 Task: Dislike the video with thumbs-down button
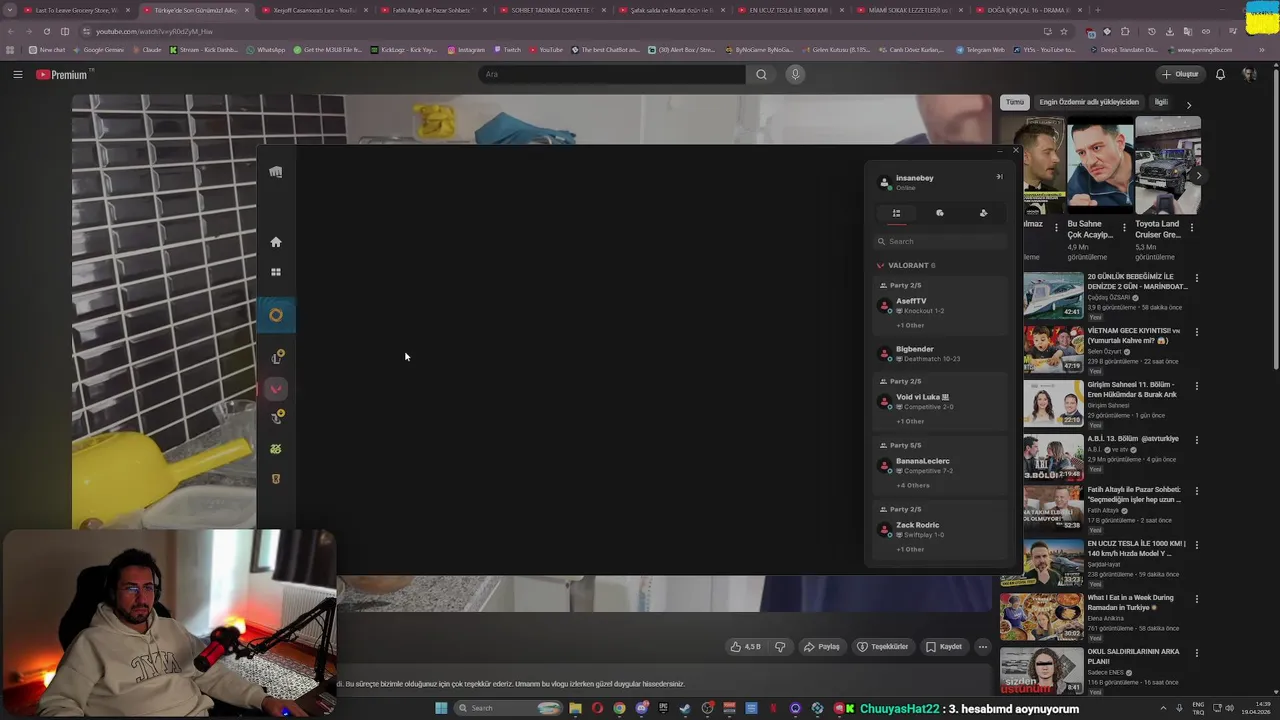(x=780, y=647)
